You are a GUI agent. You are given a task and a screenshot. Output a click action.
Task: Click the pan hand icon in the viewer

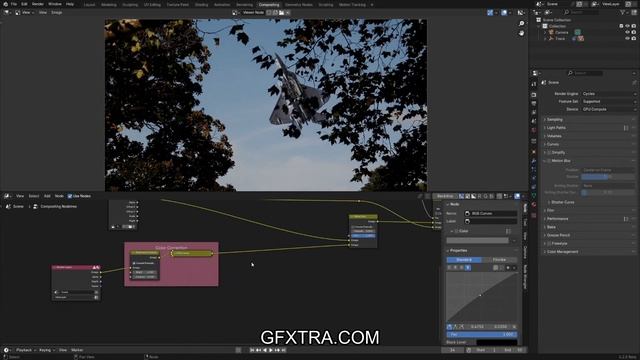[x=521, y=33]
